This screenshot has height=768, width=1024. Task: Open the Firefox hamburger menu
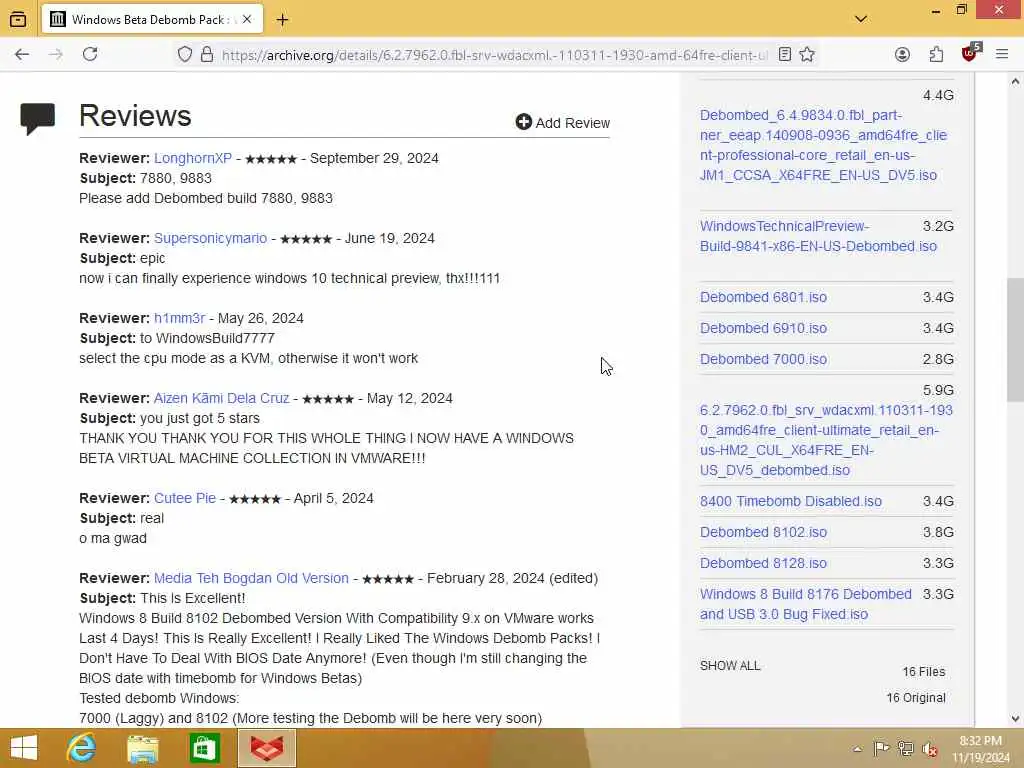click(x=1002, y=55)
